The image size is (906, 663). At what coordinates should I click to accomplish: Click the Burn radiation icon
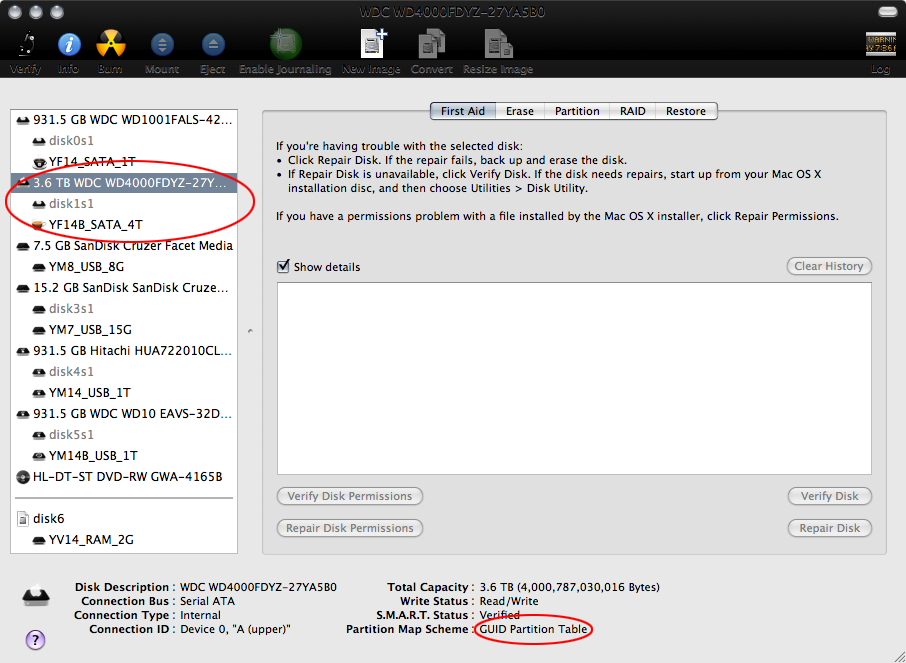(x=110, y=45)
